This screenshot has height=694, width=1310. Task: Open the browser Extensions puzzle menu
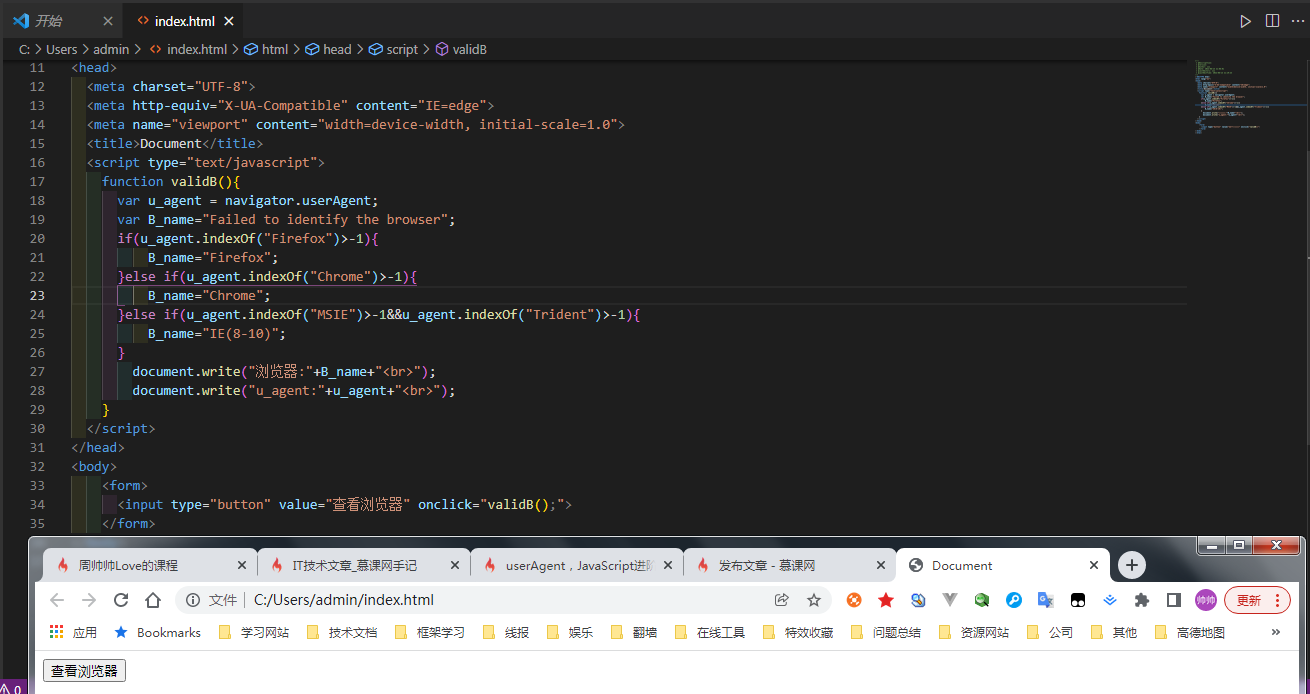(1142, 600)
